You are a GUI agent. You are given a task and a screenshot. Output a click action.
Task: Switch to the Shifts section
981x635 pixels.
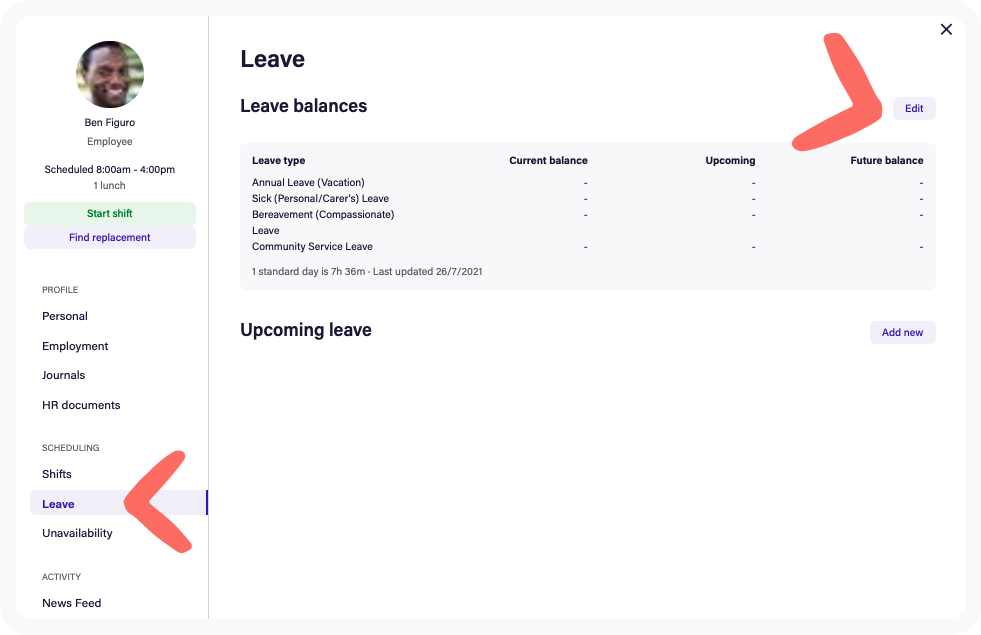pyautogui.click(x=57, y=474)
